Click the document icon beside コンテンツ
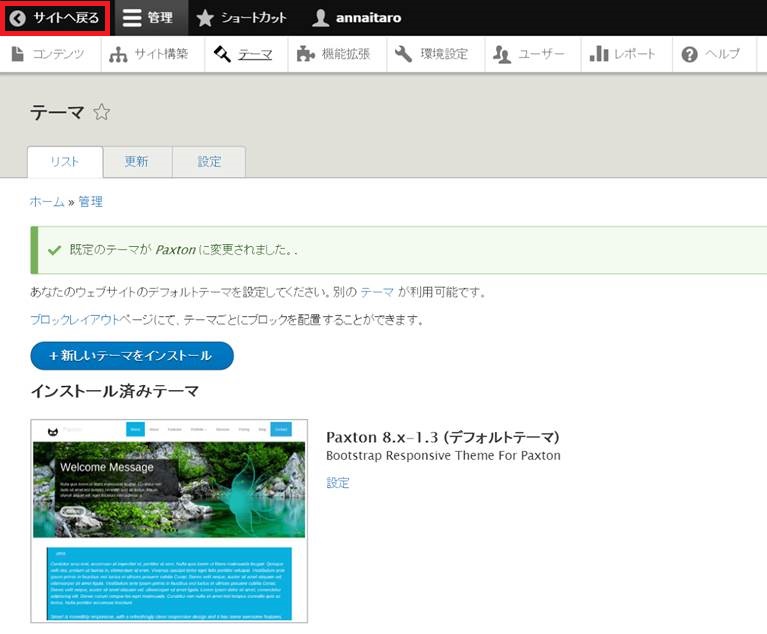This screenshot has width=767, height=634. (x=18, y=54)
